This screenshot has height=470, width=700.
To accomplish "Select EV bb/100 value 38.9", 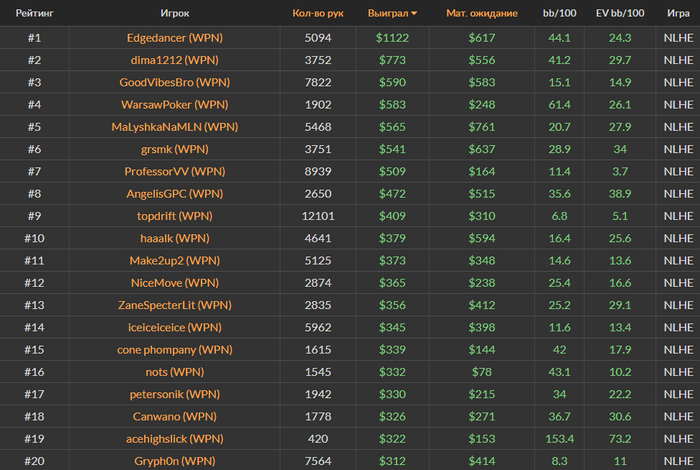I will pos(620,194).
